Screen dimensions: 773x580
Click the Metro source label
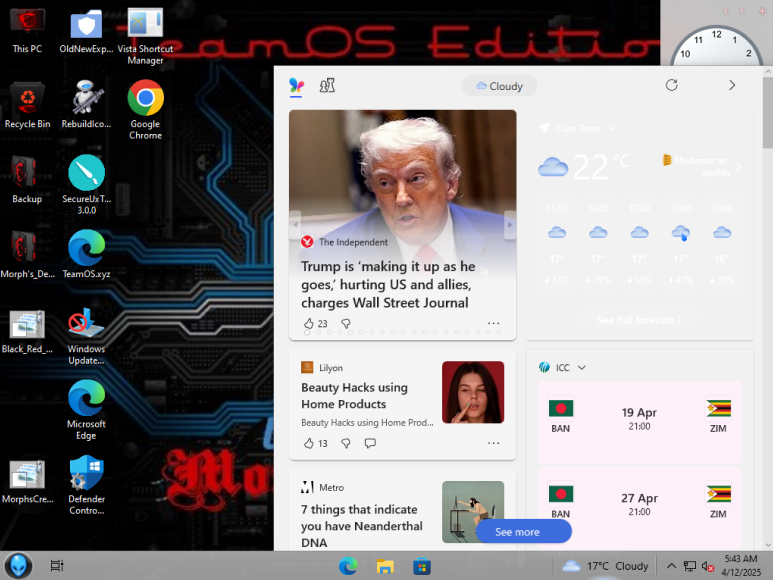pyautogui.click(x=331, y=487)
